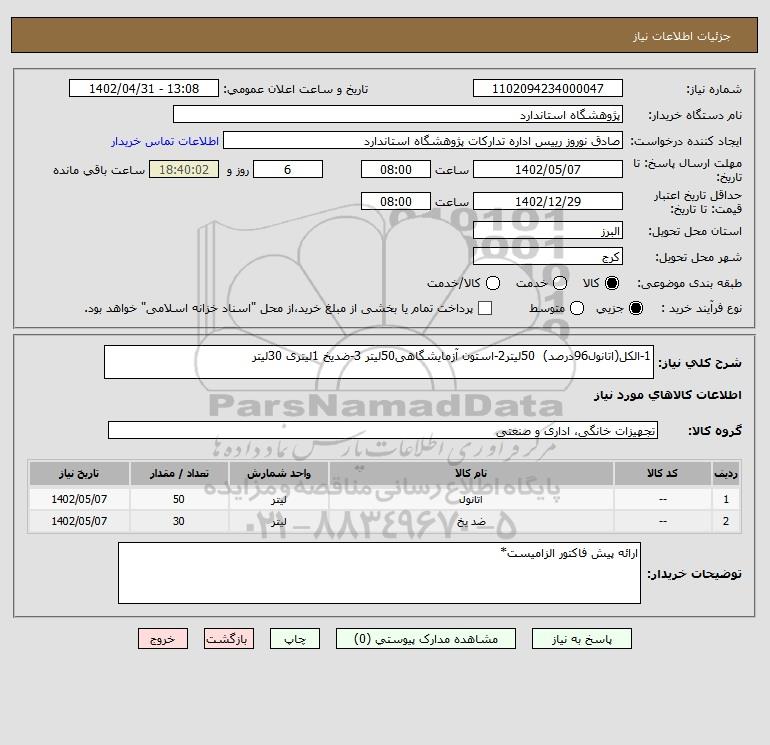The width and height of the screenshot is (770, 745).
Task: Click quantity 30 in ضد یخ row
Action: pyautogui.click(x=179, y=522)
